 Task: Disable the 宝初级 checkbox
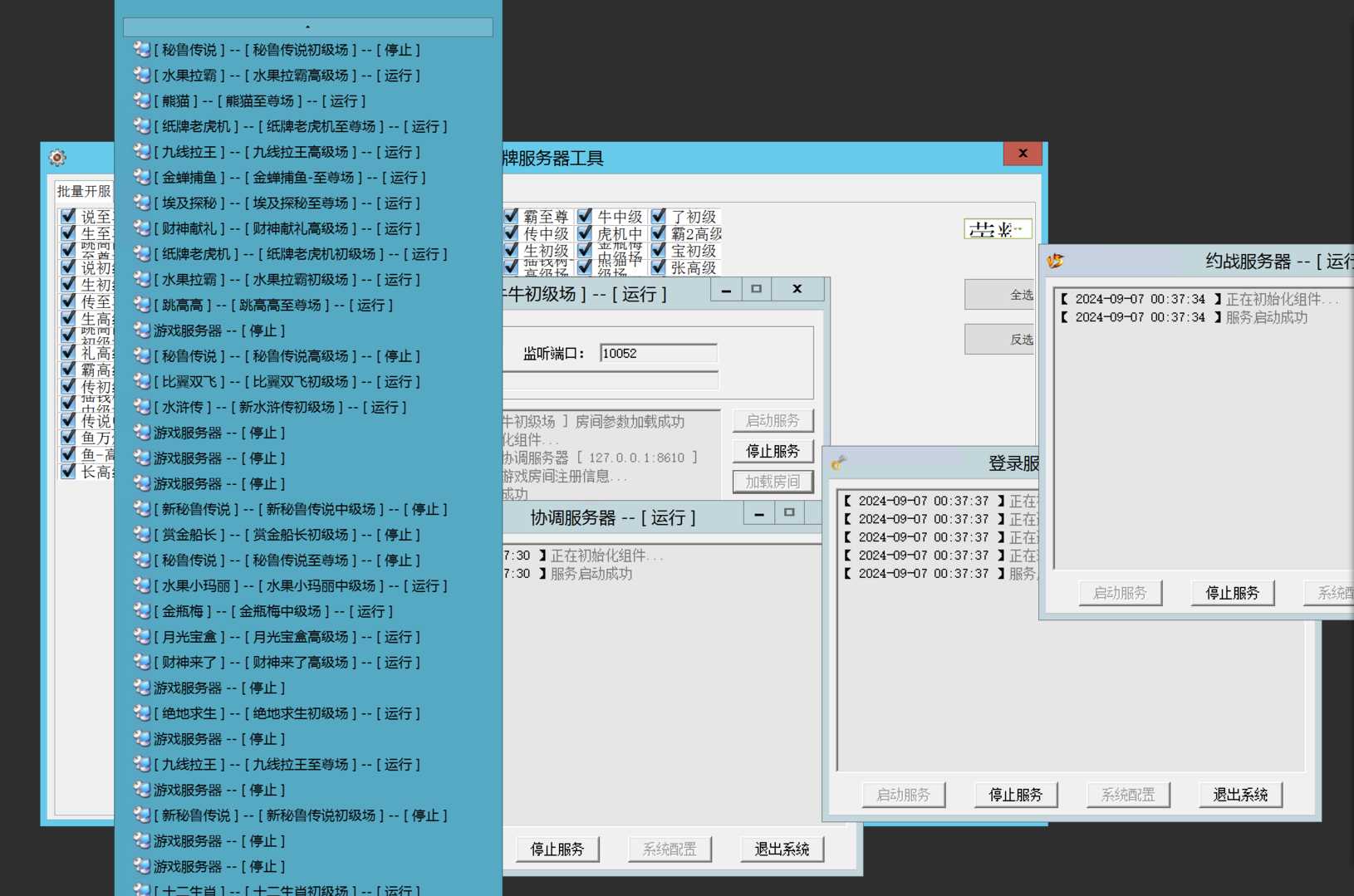coord(659,250)
